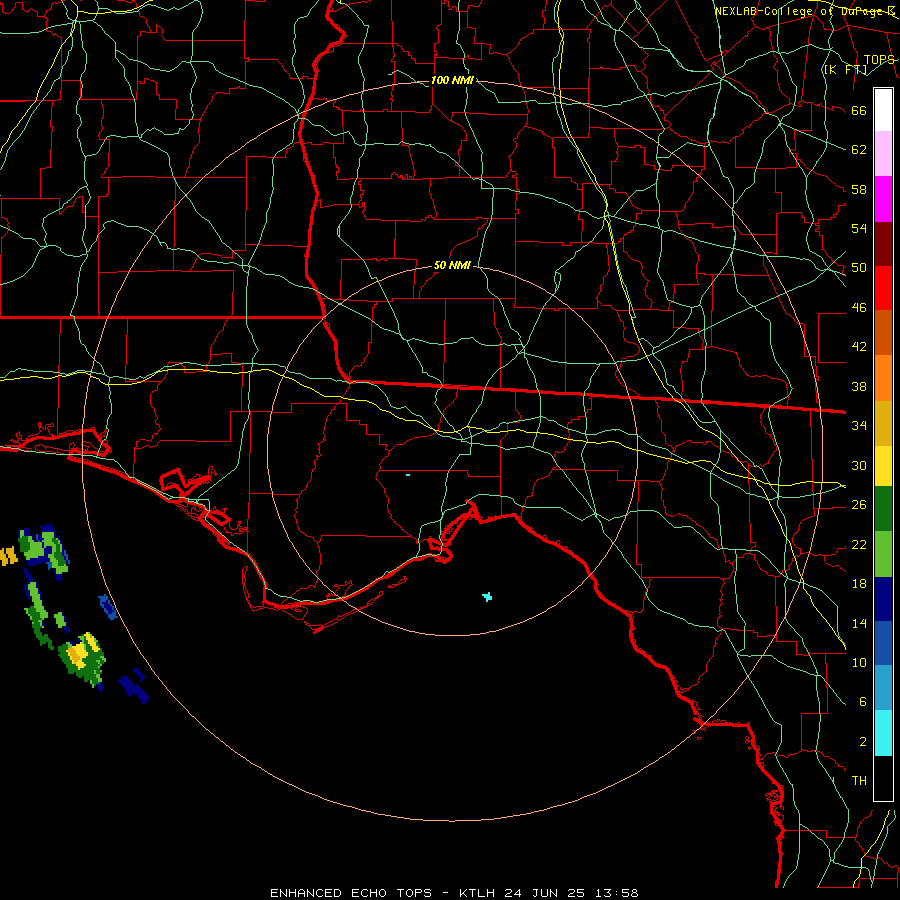
Task: Click the 46 legend value
Action: point(859,307)
